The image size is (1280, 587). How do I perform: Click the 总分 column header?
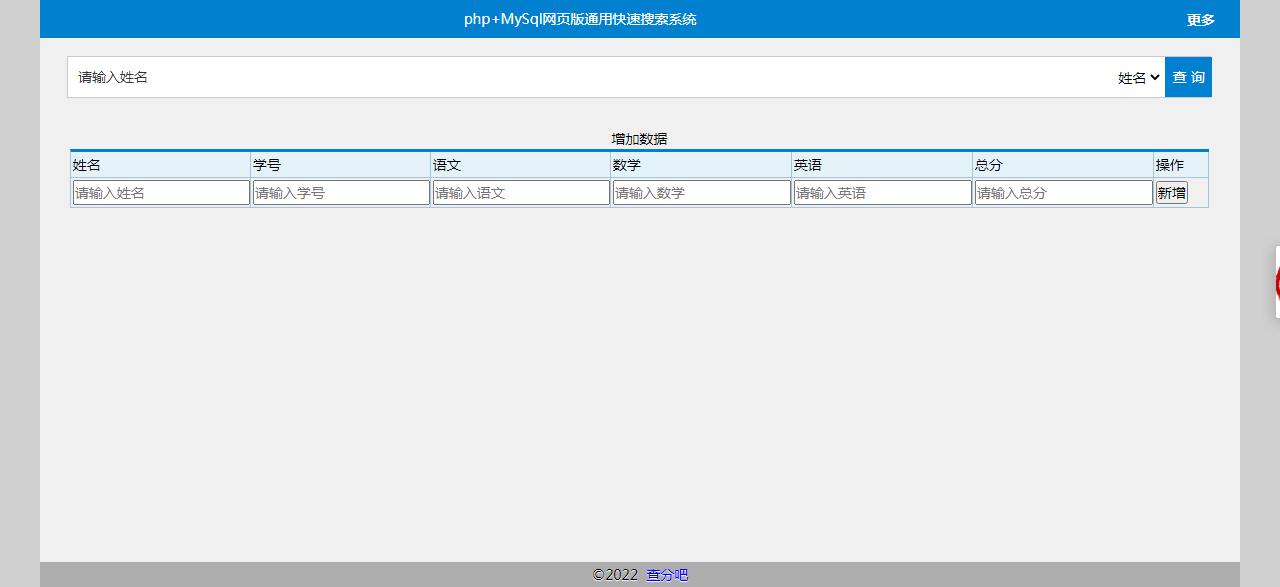(x=988, y=165)
